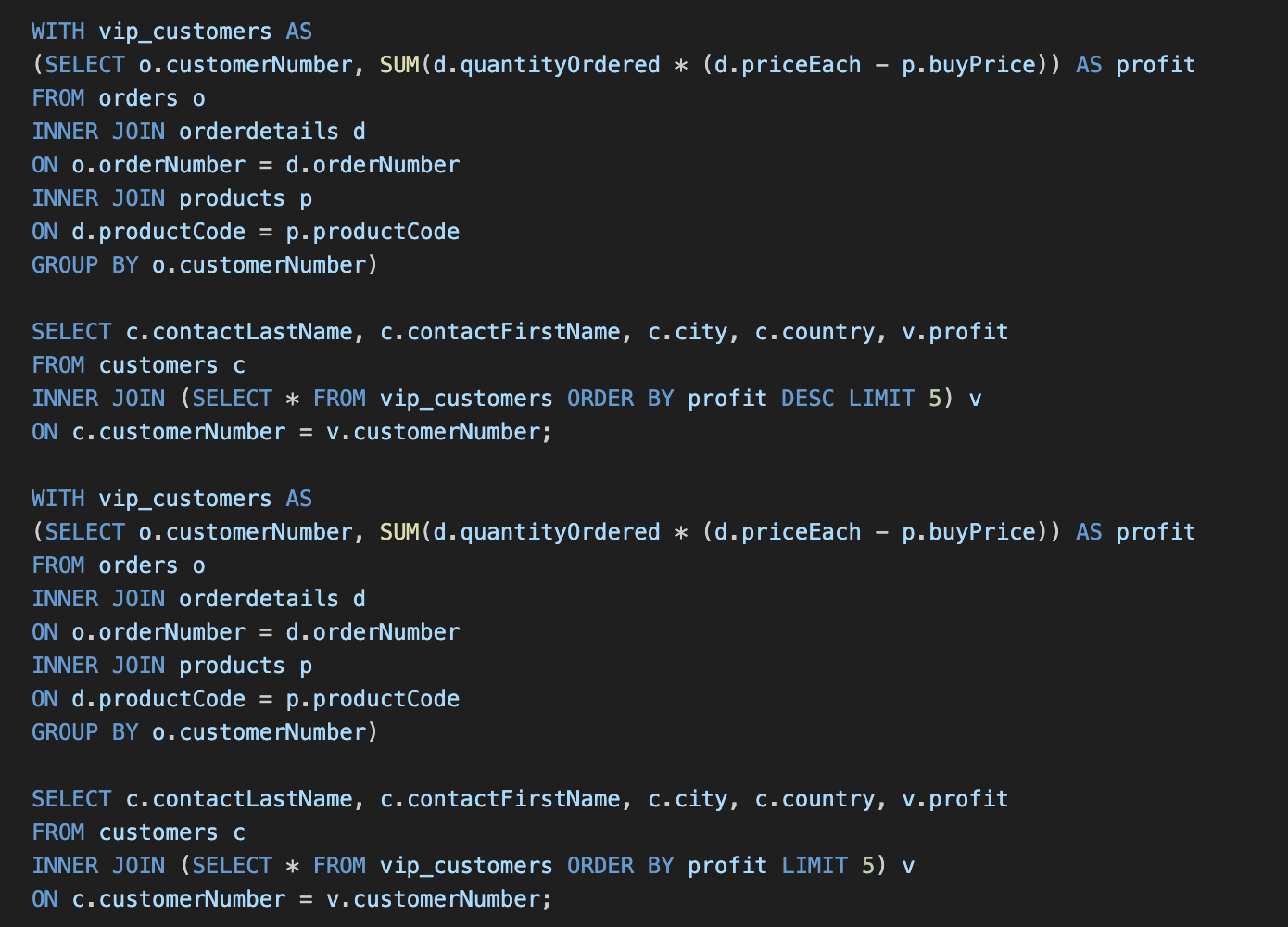Click SUM function in the first query
1288x927 pixels.
(x=399, y=65)
